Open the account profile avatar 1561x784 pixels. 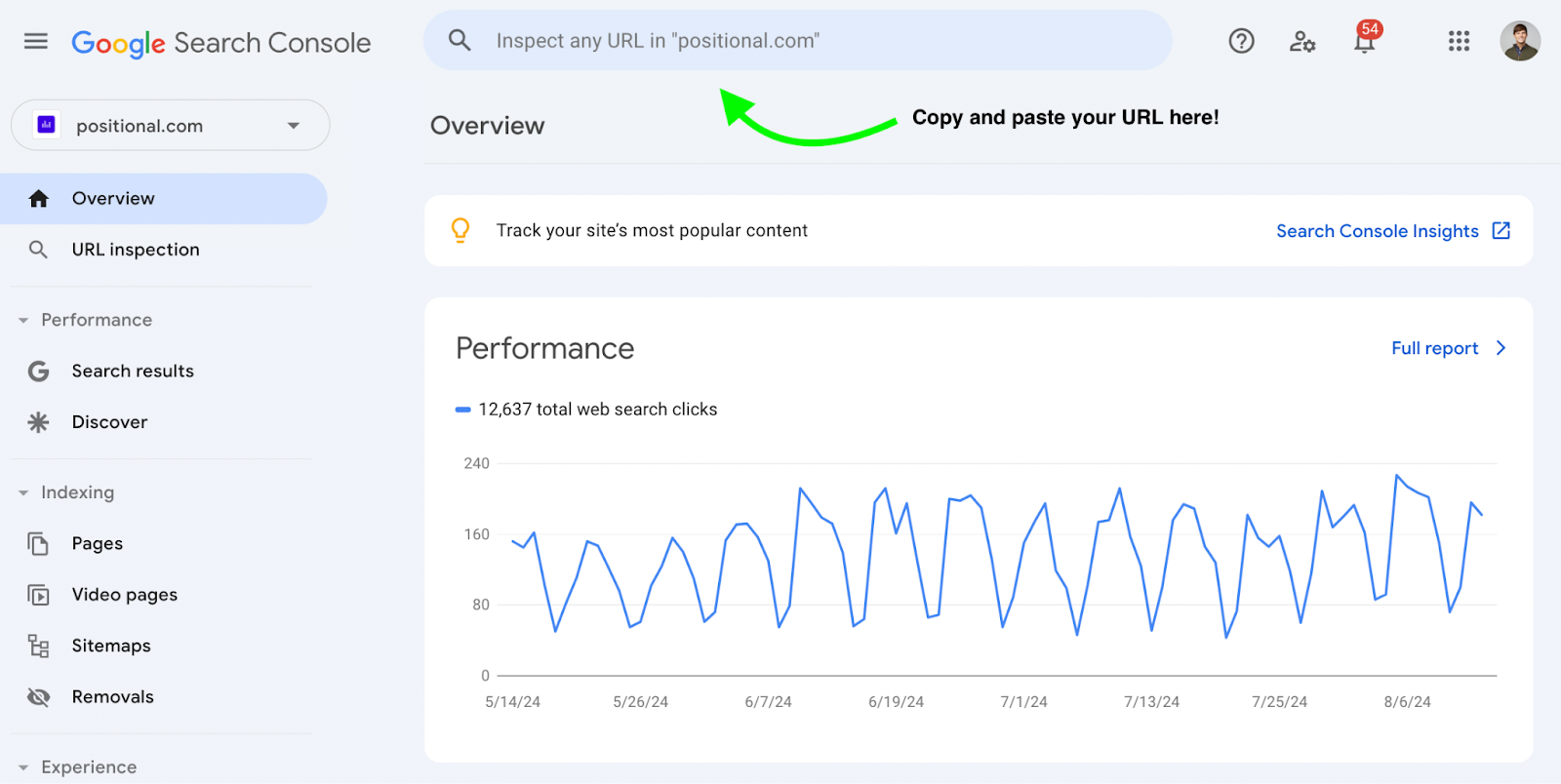(1520, 41)
